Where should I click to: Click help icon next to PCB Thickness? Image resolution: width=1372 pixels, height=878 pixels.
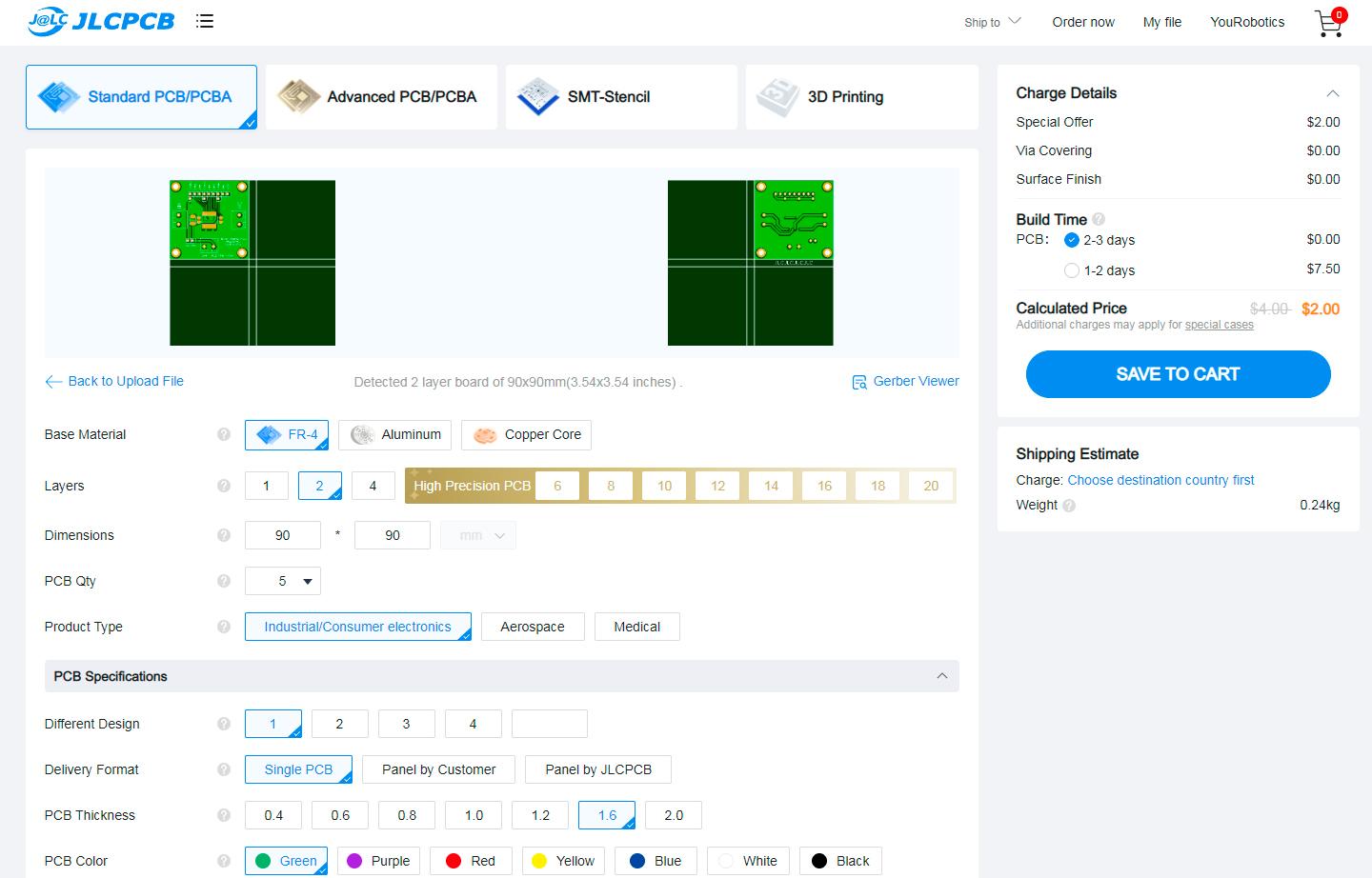(x=224, y=815)
